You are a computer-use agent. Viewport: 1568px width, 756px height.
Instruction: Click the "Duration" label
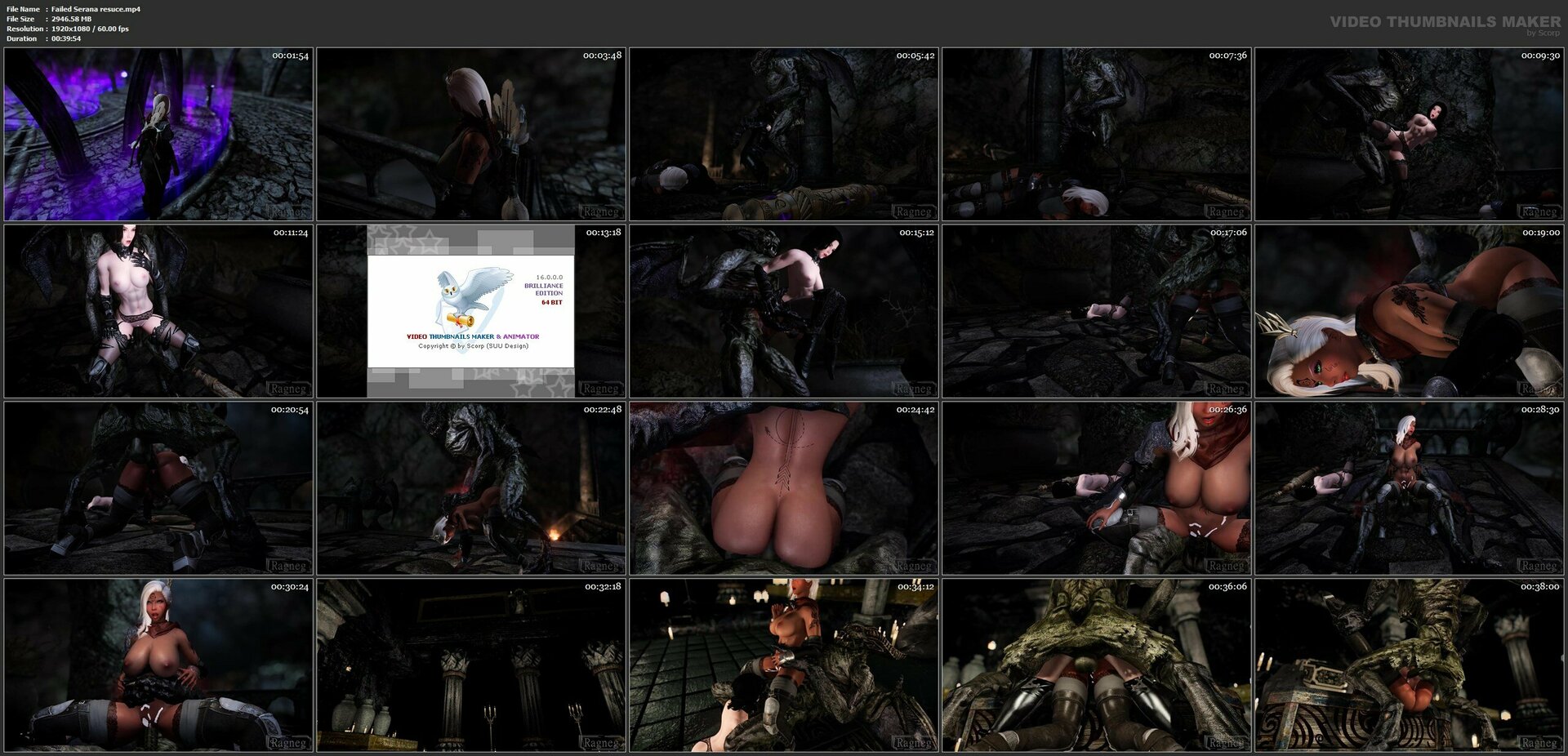[21, 38]
